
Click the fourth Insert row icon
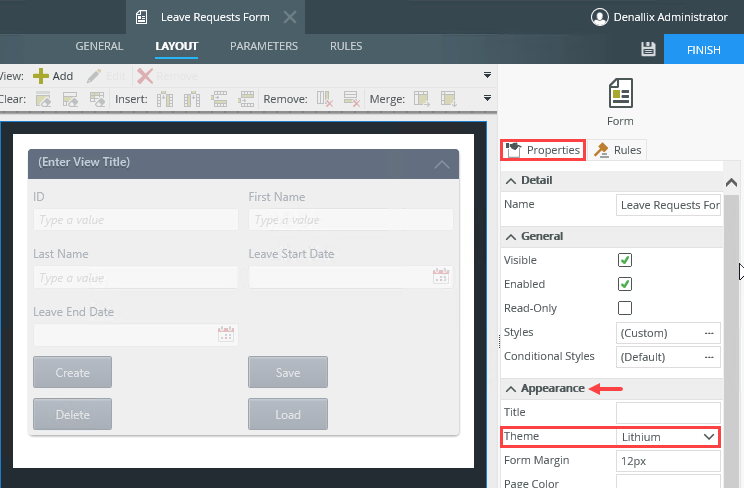[x=246, y=99]
